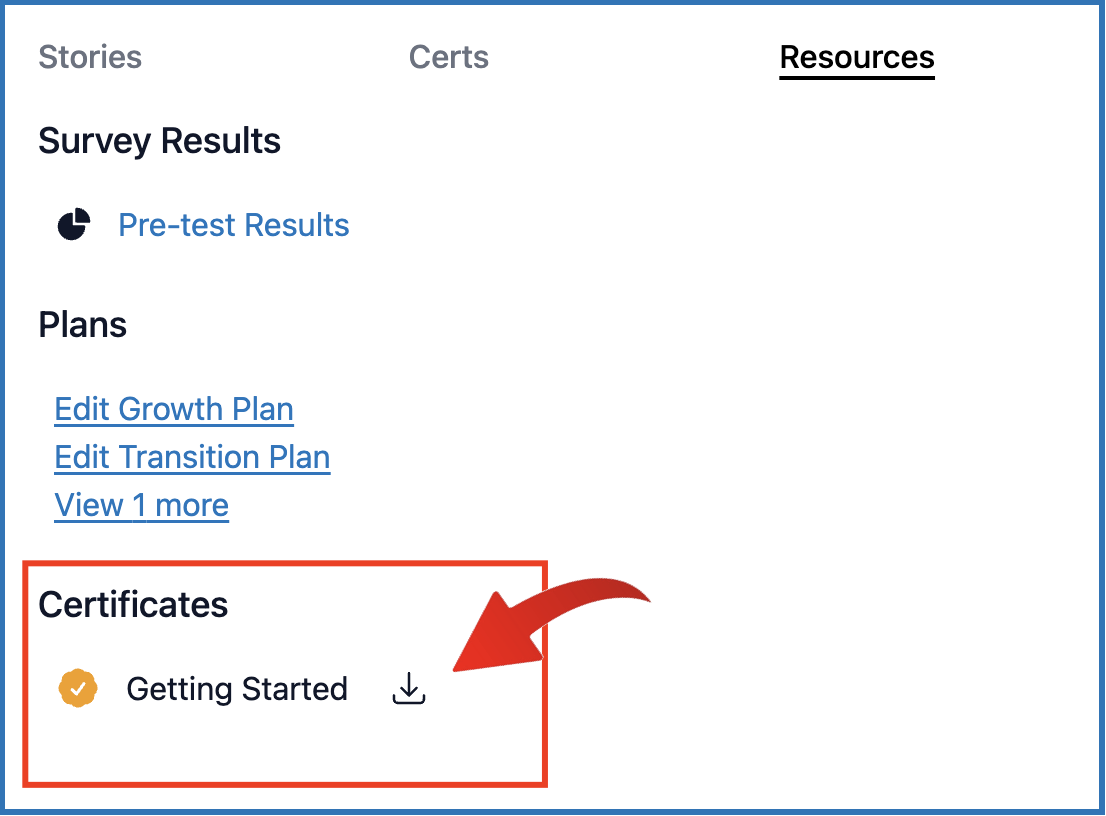
Task: Click the orange certificate badge icon
Action: 78,689
